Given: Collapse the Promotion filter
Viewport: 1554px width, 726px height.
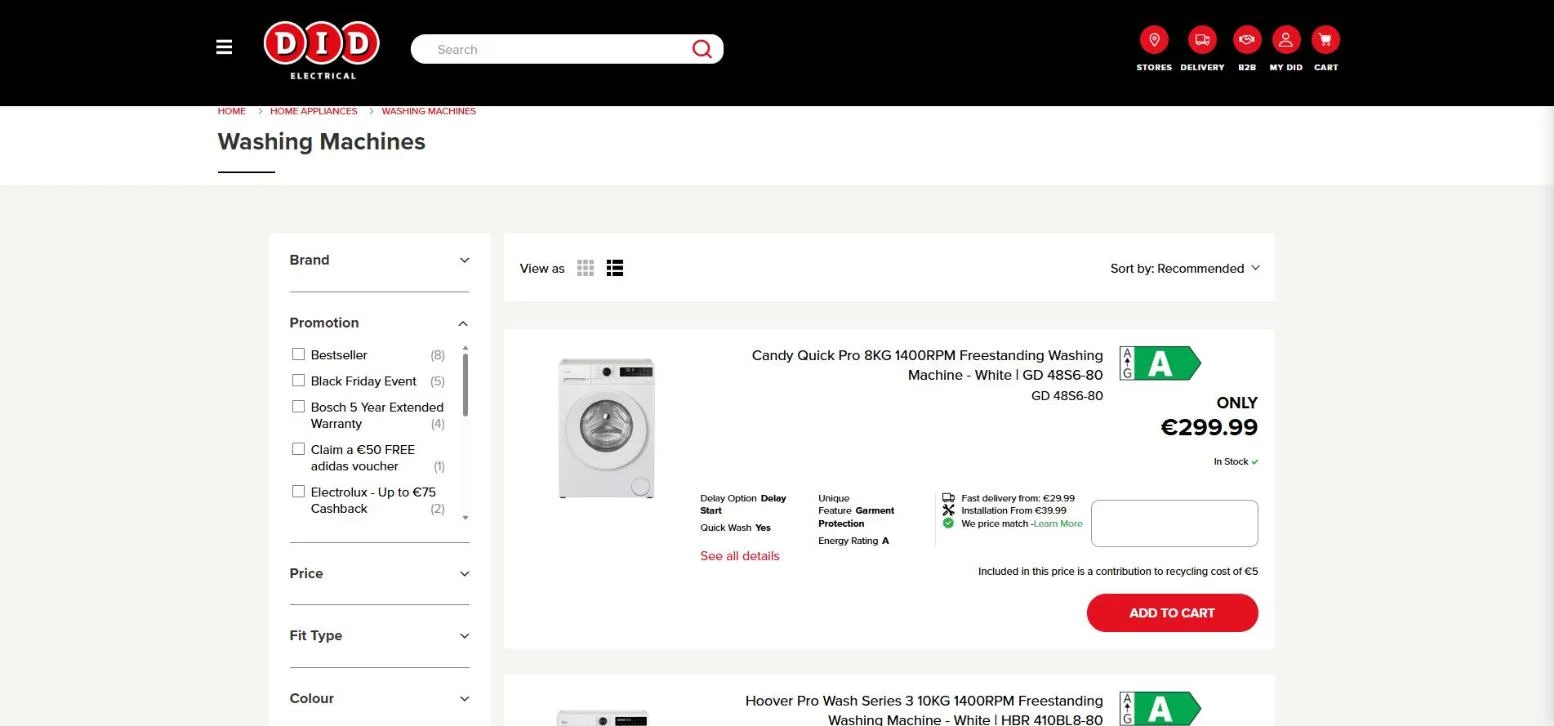Looking at the screenshot, I should tap(379, 323).
